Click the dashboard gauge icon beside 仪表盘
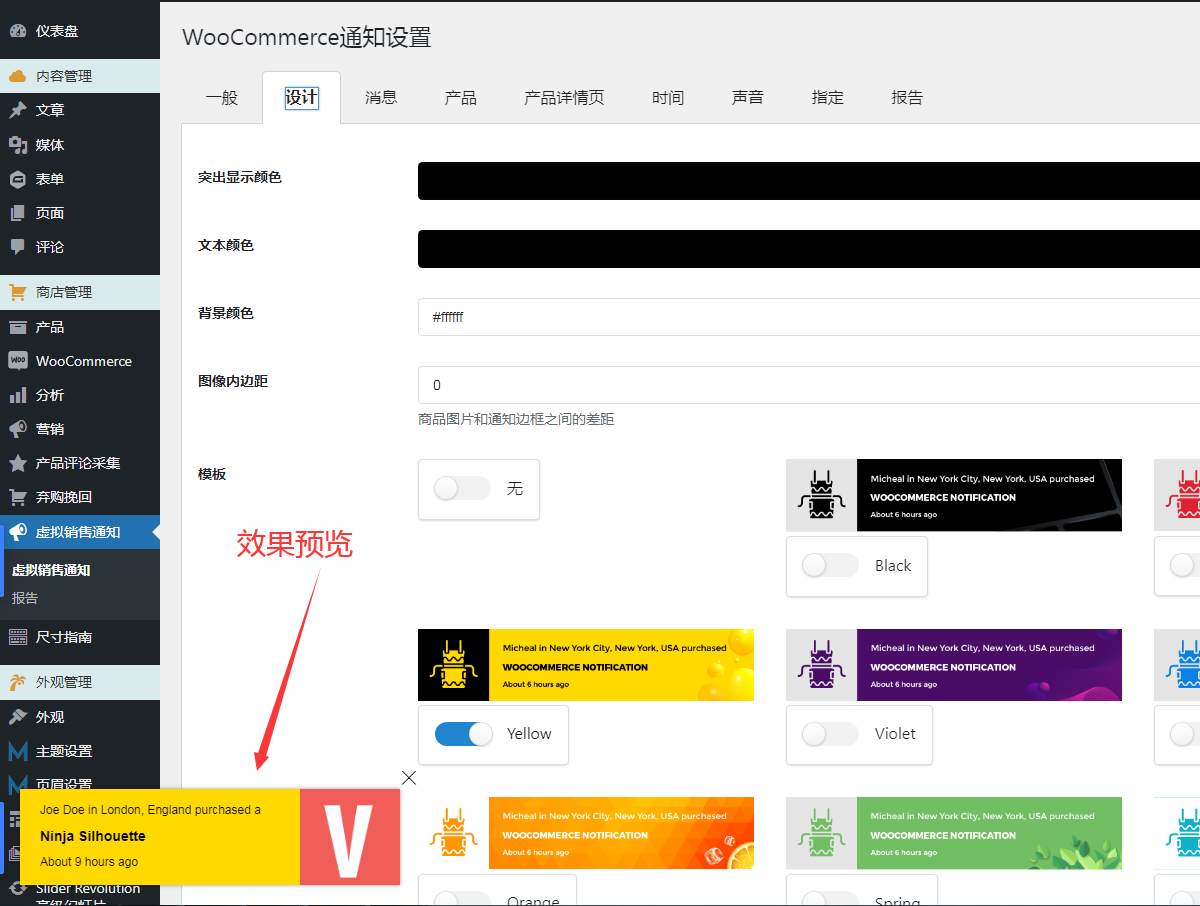The image size is (1200, 906). (x=17, y=31)
